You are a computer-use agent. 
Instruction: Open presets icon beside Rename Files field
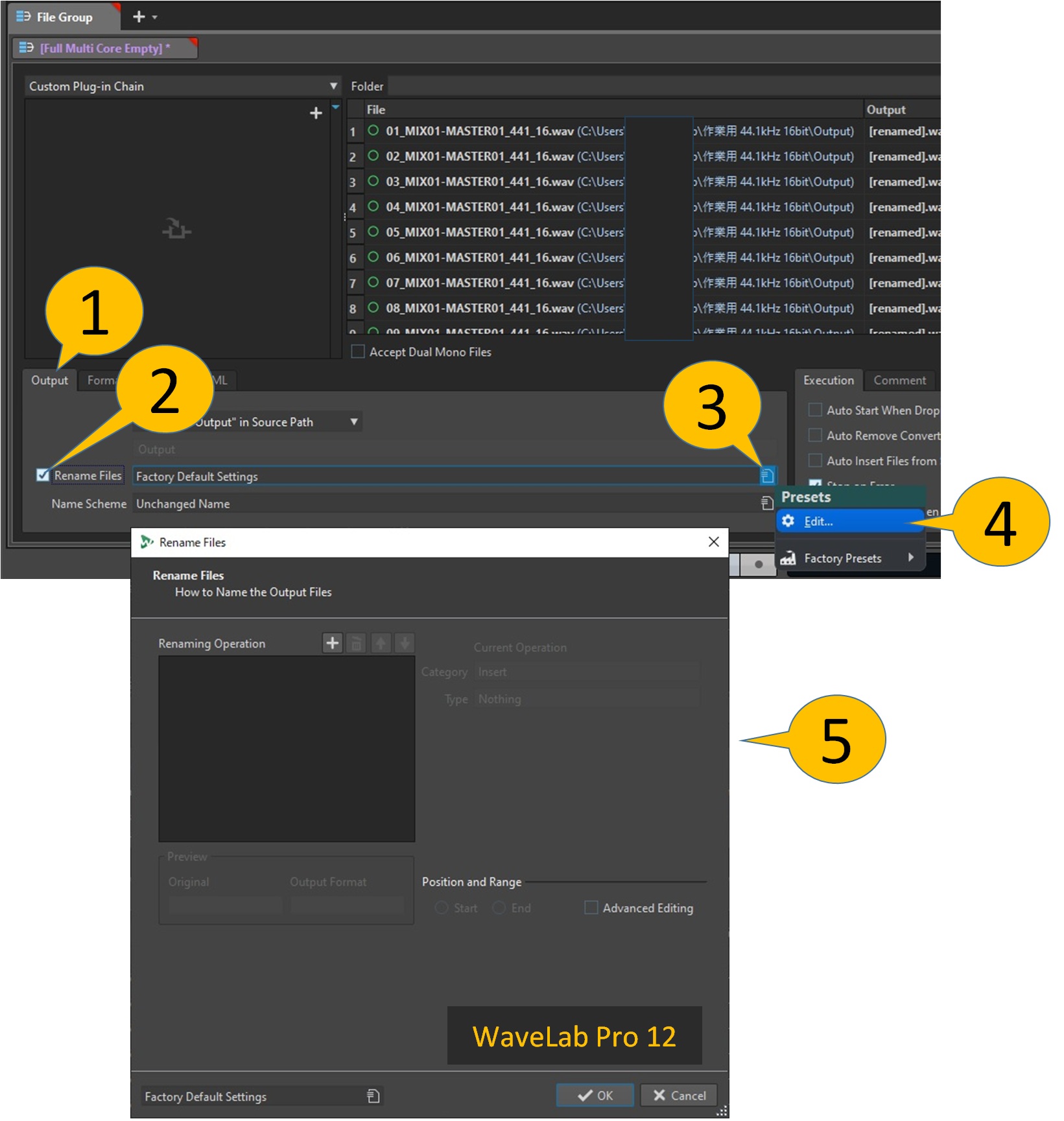pos(767,476)
